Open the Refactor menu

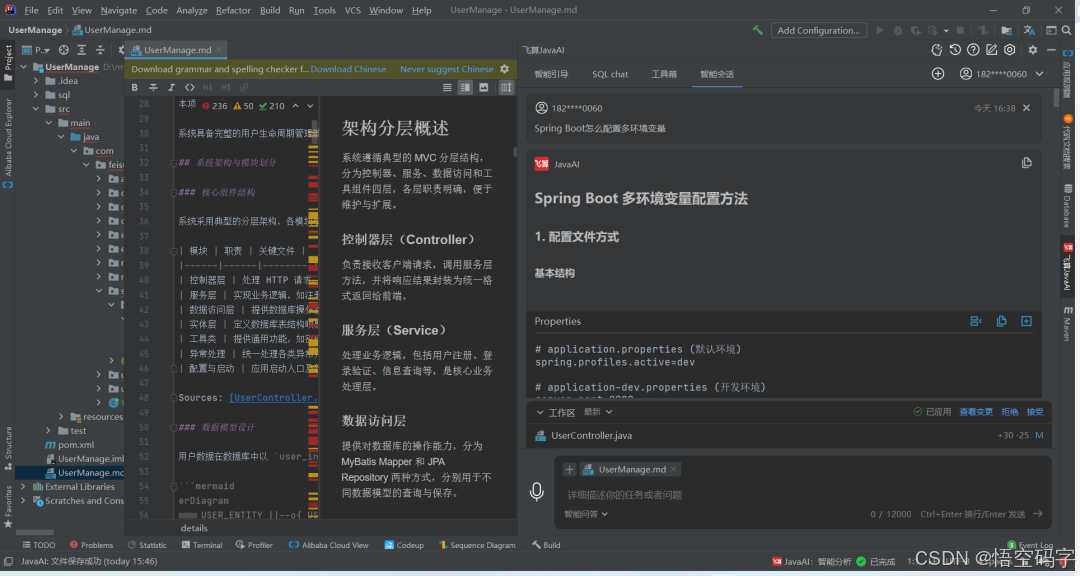click(233, 10)
